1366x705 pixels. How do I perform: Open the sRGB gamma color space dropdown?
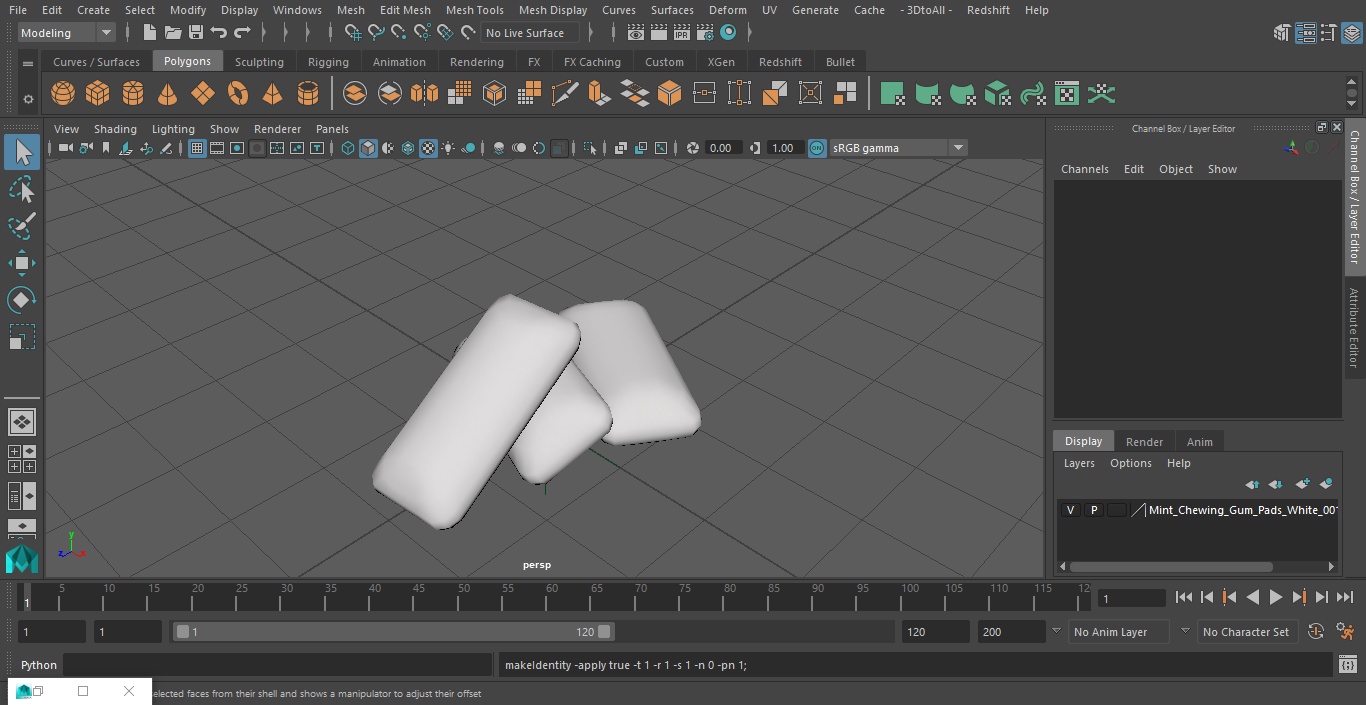[897, 148]
